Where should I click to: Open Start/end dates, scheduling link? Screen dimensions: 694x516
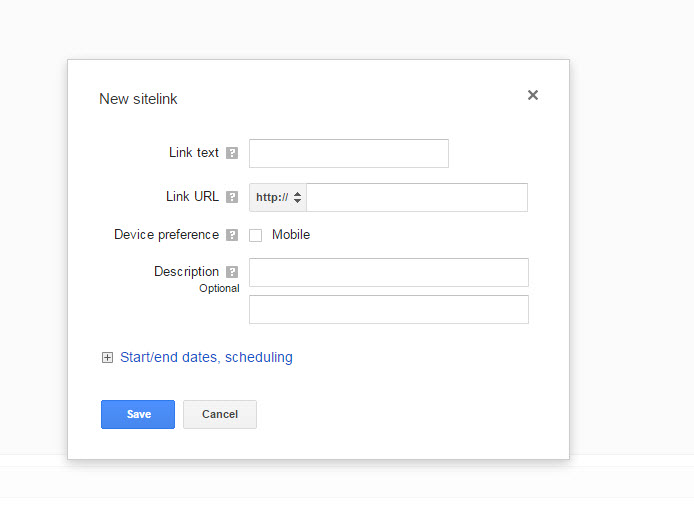[x=206, y=357]
